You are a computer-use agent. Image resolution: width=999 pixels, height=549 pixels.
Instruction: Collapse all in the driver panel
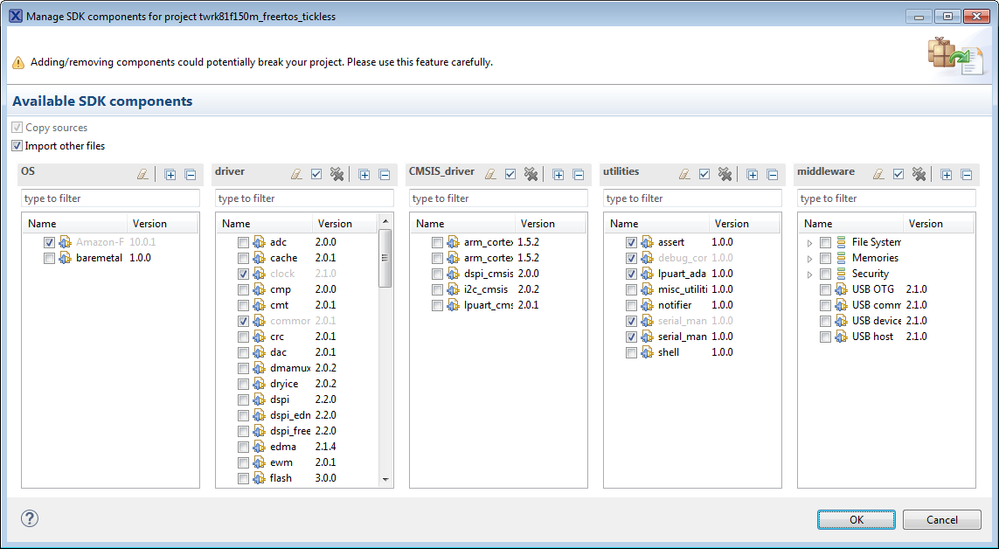point(384,174)
